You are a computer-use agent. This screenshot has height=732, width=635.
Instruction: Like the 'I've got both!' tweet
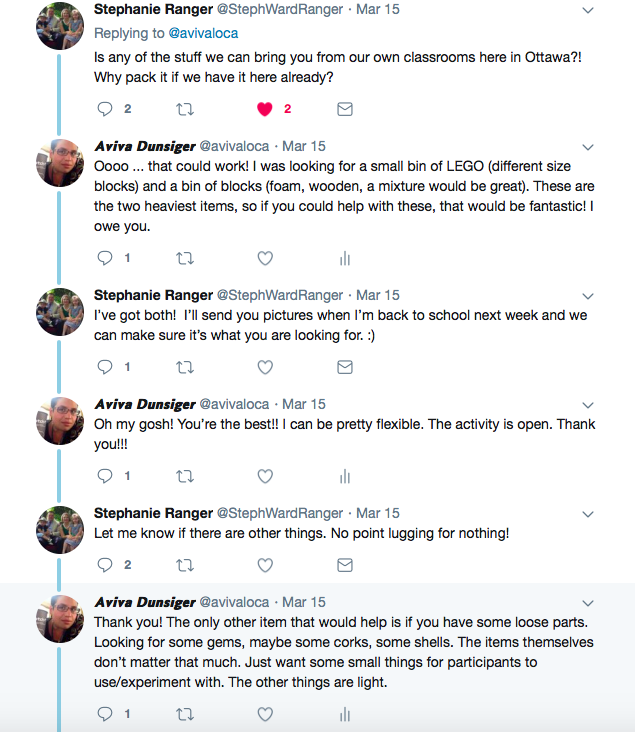pyautogui.click(x=265, y=367)
